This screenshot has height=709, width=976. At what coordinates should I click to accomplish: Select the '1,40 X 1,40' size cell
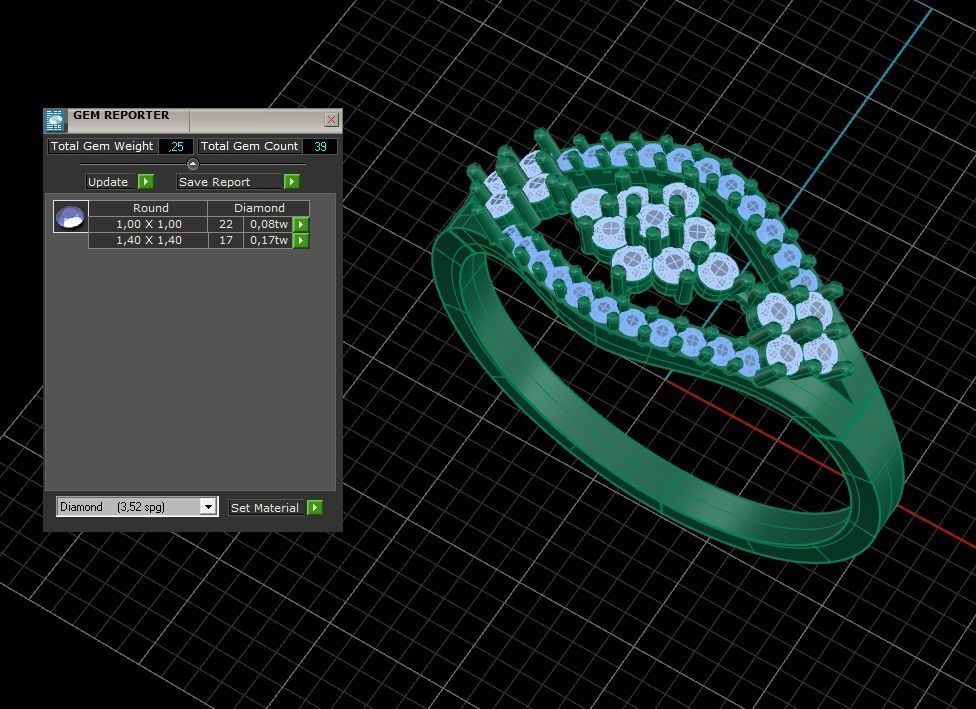[148, 240]
